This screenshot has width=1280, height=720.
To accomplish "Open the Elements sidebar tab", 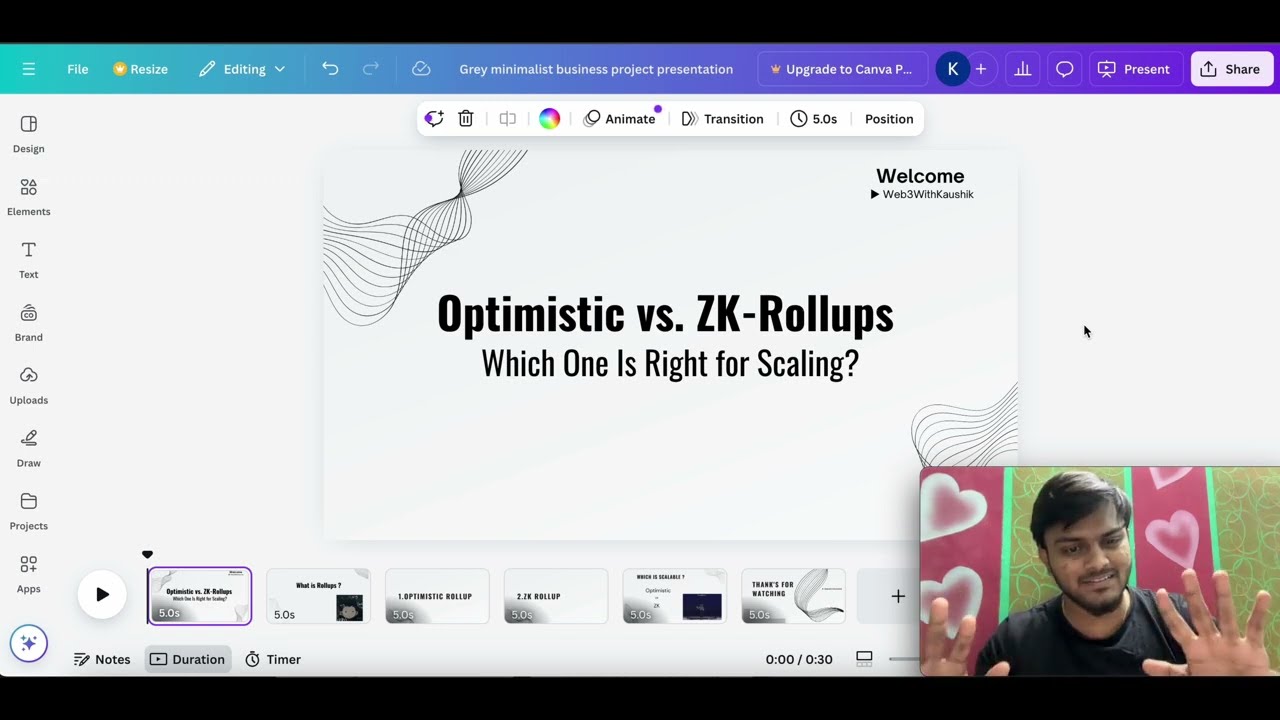I will coord(29,197).
